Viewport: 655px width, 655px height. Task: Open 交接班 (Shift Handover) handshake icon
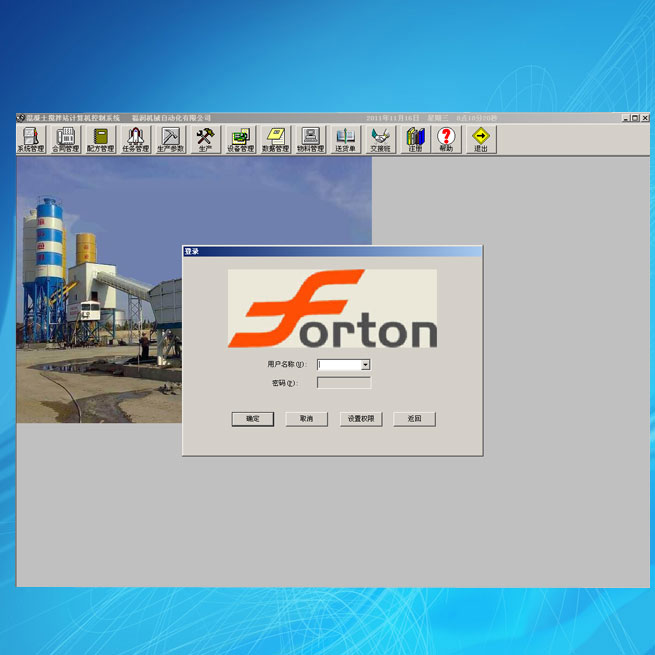pos(381,140)
